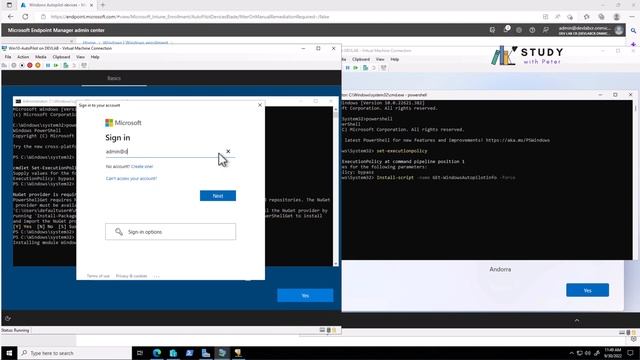The width and height of the screenshot is (640, 360).
Task: Open Endpoint Manager help question icon
Action: tap(532, 30)
